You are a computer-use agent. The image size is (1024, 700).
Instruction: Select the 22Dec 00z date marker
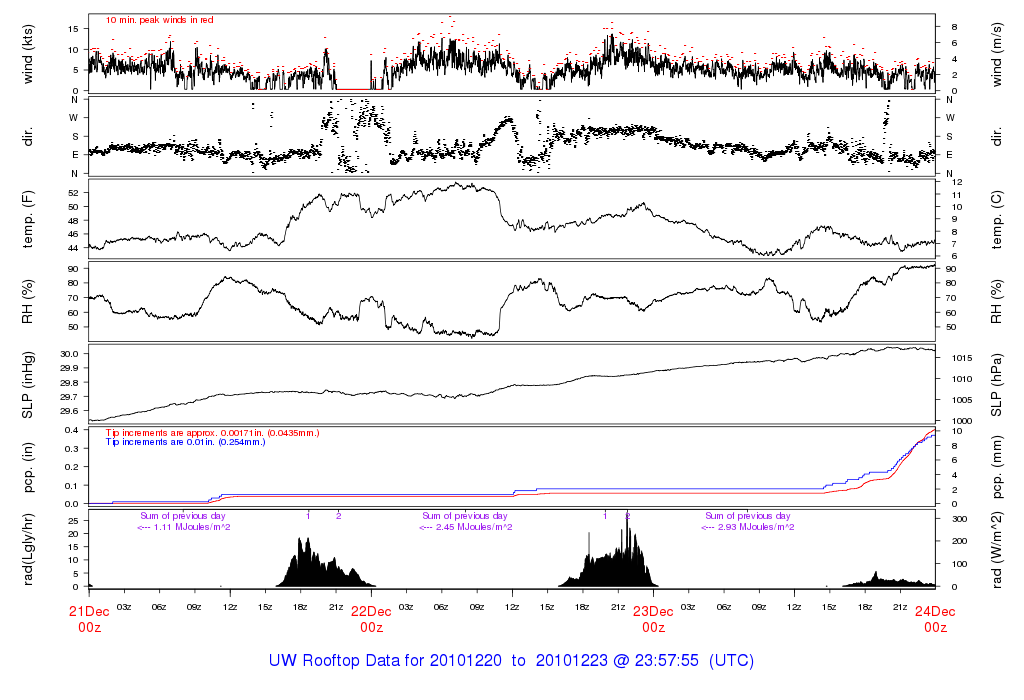371,619
